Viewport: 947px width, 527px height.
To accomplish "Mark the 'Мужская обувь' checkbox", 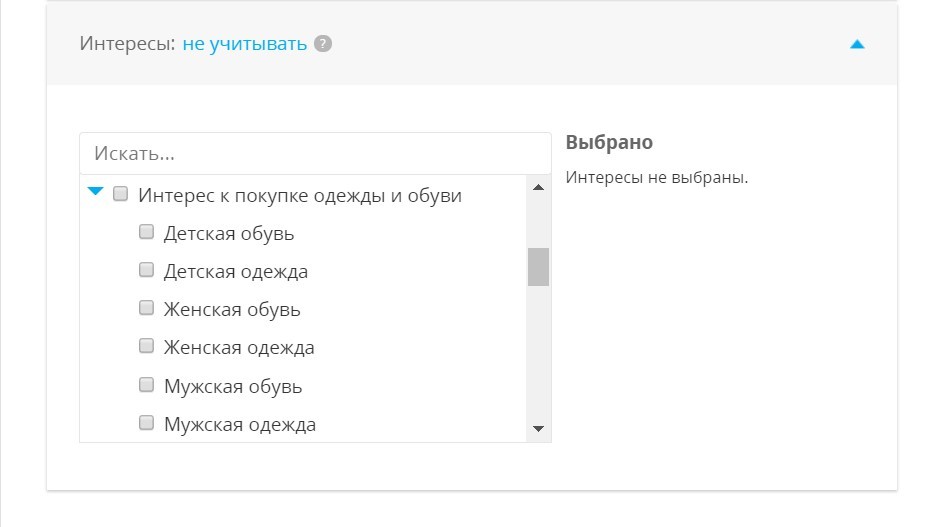I will (146, 384).
